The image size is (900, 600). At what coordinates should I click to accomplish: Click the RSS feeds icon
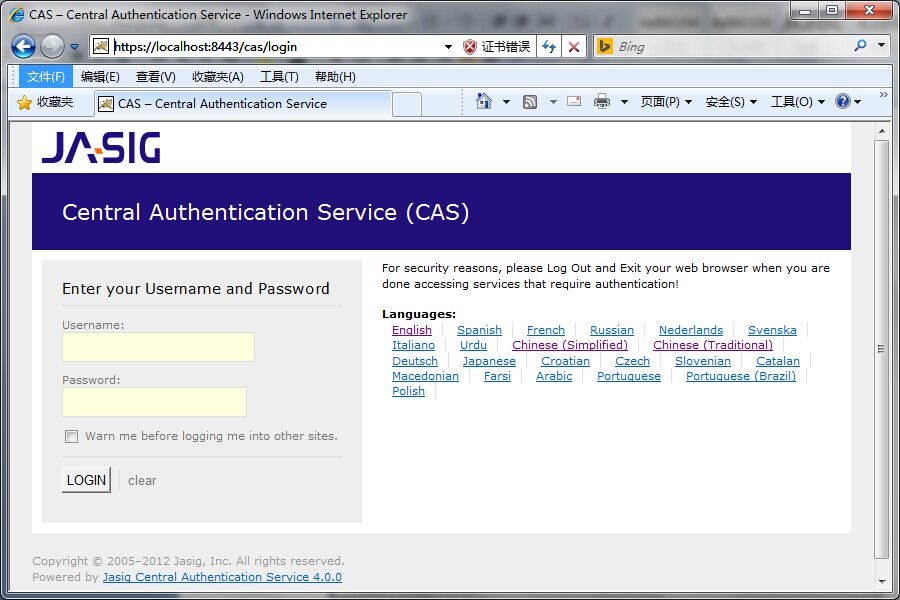tap(530, 101)
